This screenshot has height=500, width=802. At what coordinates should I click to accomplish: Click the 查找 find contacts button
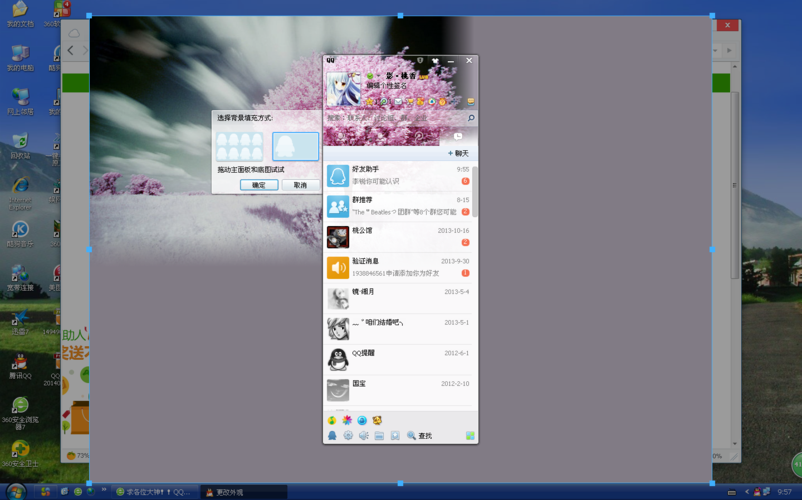420,436
